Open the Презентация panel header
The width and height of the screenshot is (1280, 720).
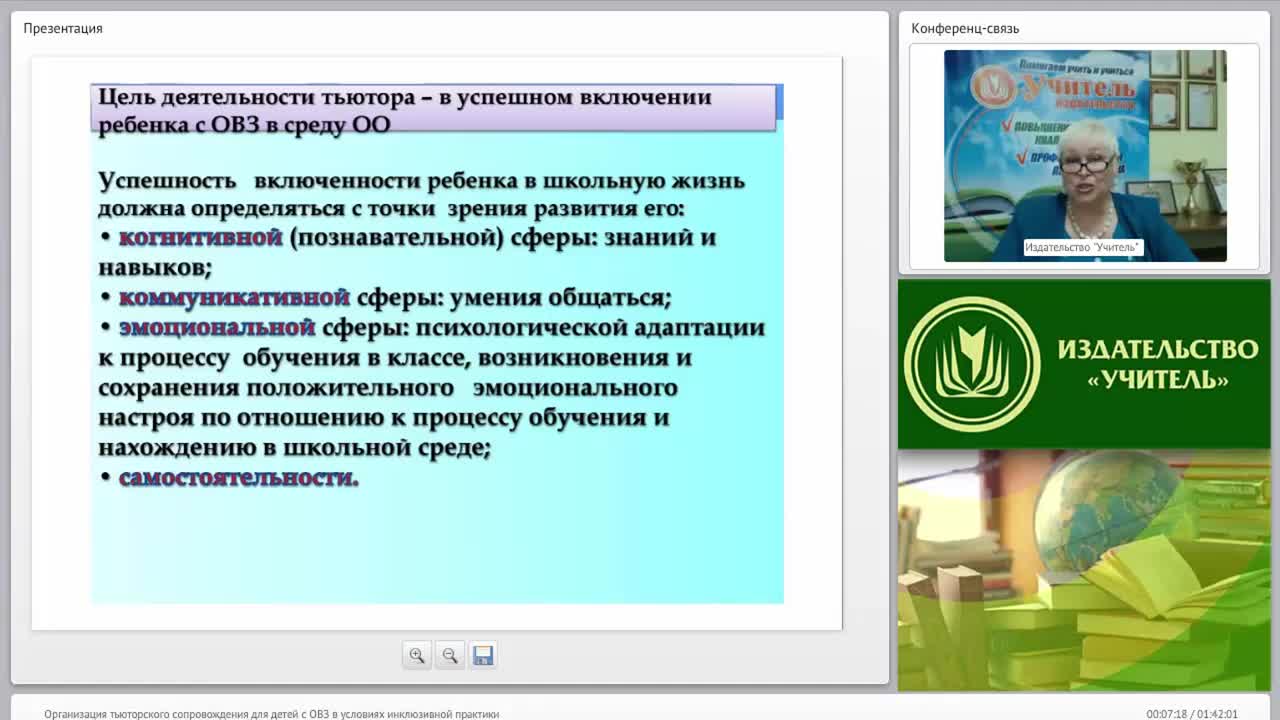[x=63, y=28]
